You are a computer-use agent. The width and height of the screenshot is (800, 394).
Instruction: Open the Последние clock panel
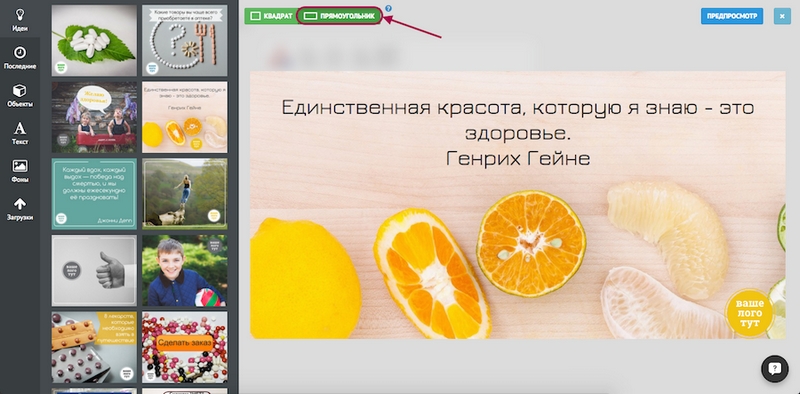point(19,58)
